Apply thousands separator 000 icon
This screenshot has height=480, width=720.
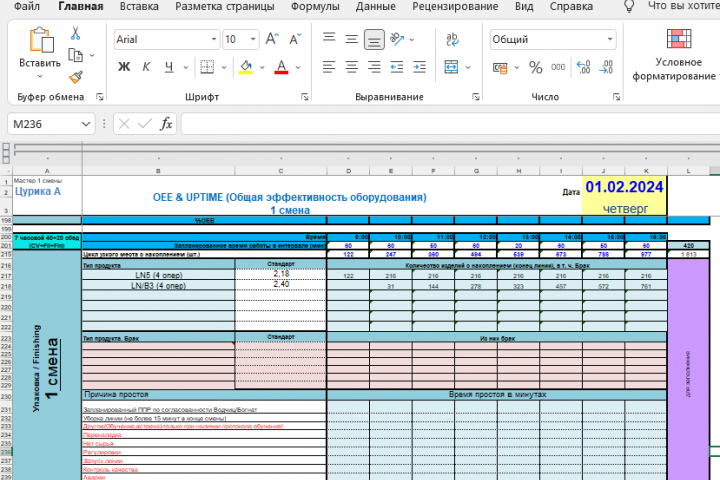click(558, 67)
